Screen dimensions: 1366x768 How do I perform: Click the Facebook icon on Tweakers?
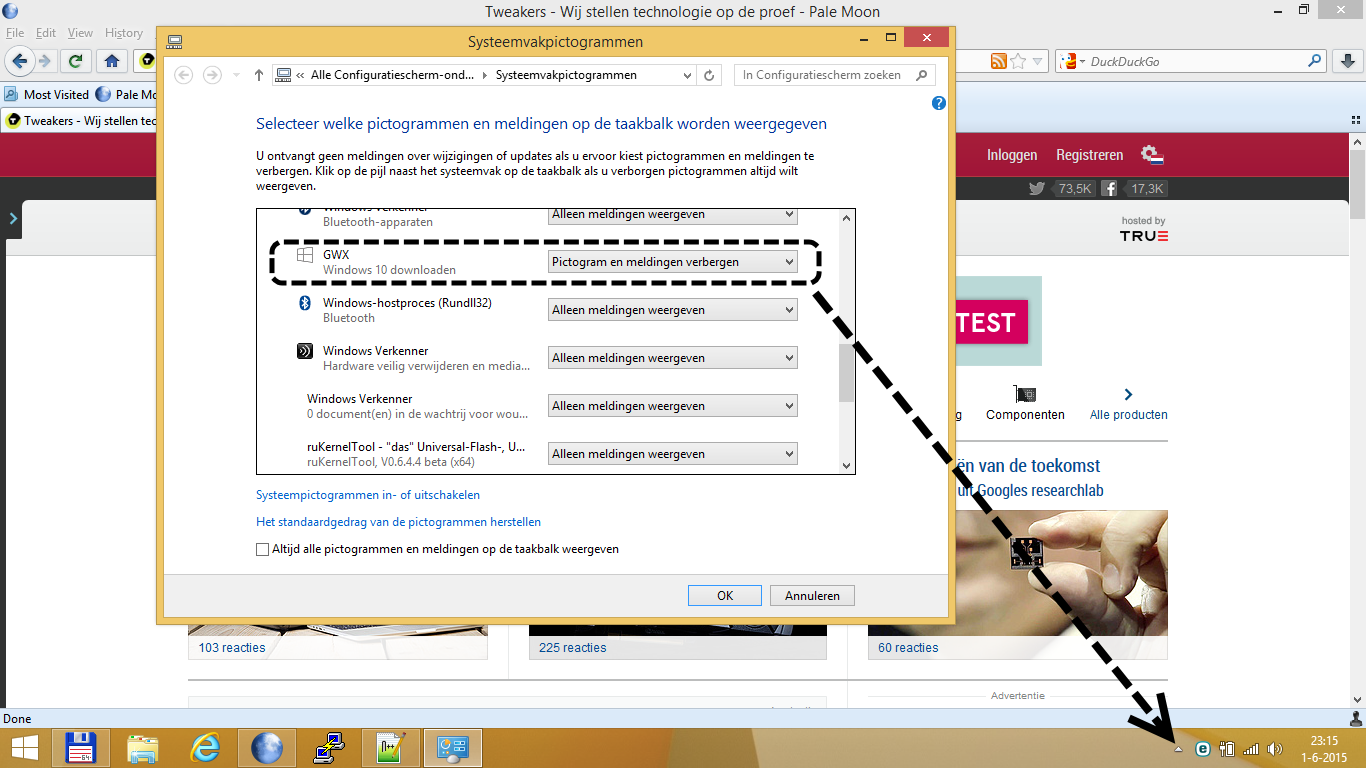point(1109,188)
